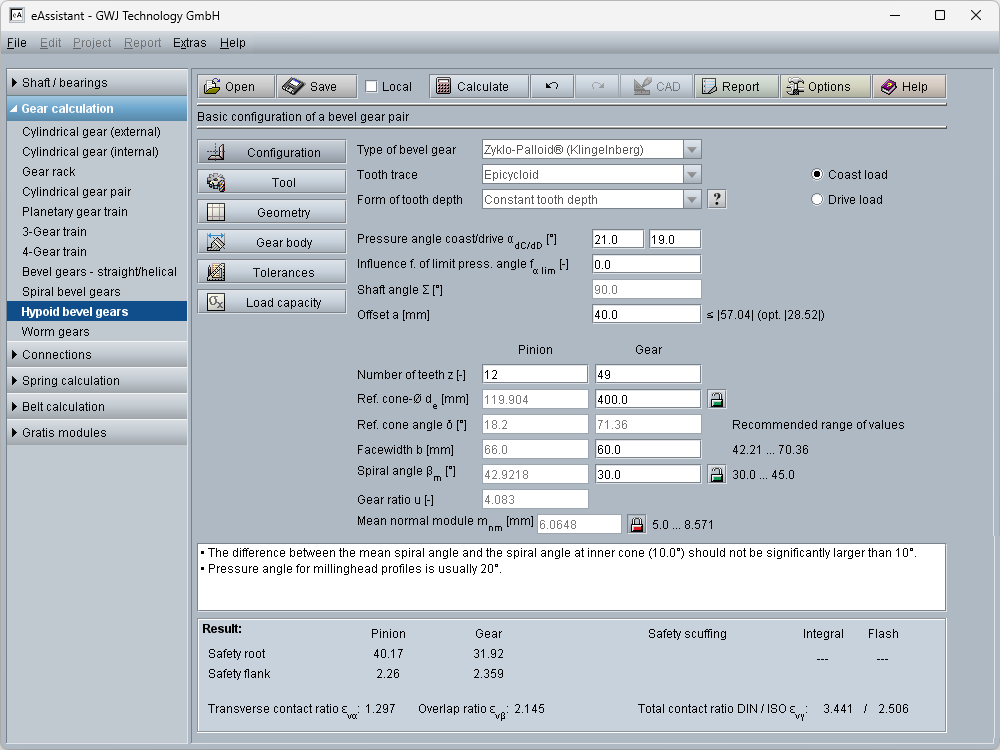Select the Drive load radio button
The image size is (1000, 750).
tap(818, 199)
